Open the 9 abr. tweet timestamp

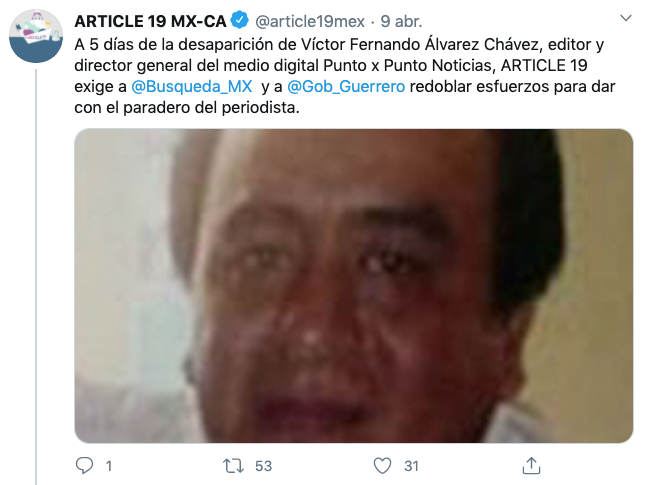[401, 21]
